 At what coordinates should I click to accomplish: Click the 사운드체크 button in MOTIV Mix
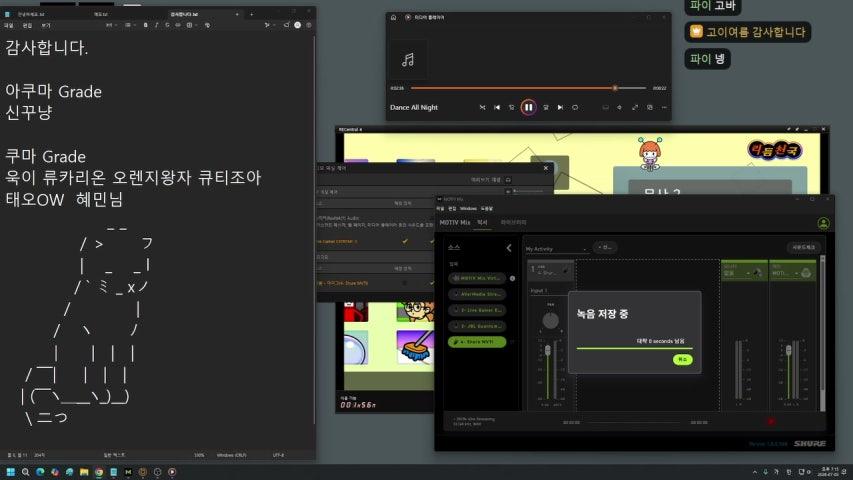pyautogui.click(x=803, y=248)
